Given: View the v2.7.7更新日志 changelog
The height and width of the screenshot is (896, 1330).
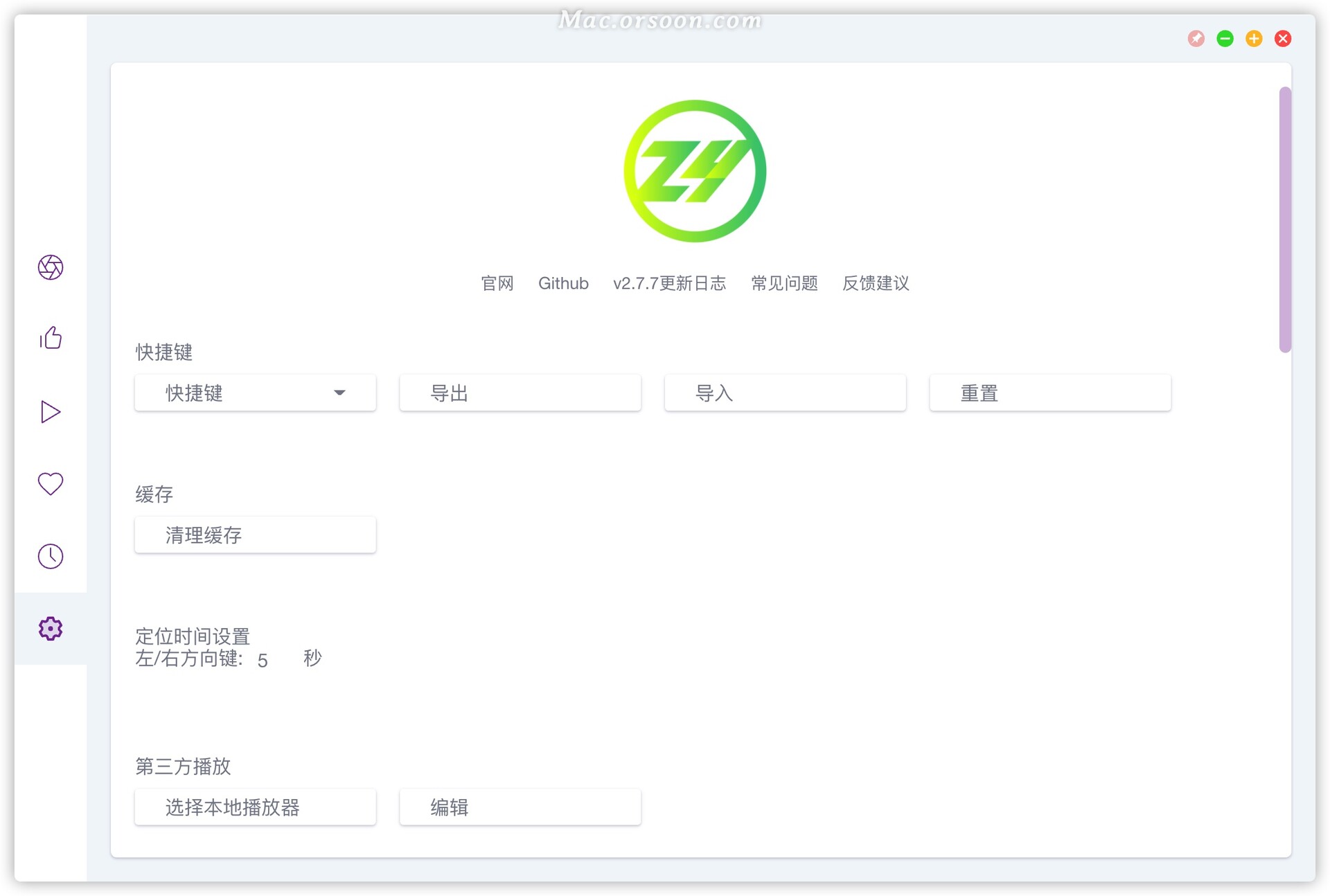Looking at the screenshot, I should 670,283.
